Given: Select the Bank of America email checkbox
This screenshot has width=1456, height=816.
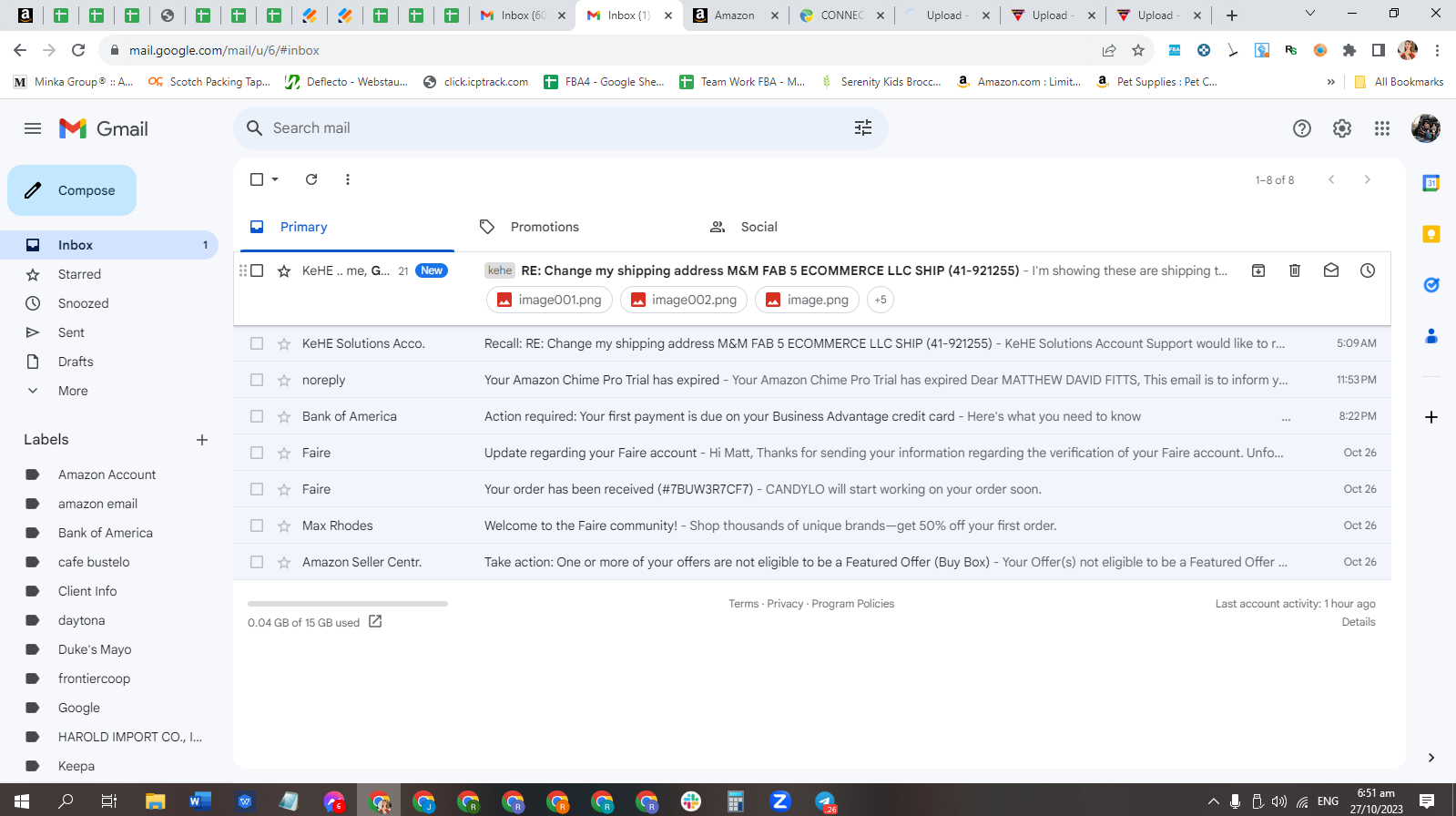Looking at the screenshot, I should [x=257, y=416].
